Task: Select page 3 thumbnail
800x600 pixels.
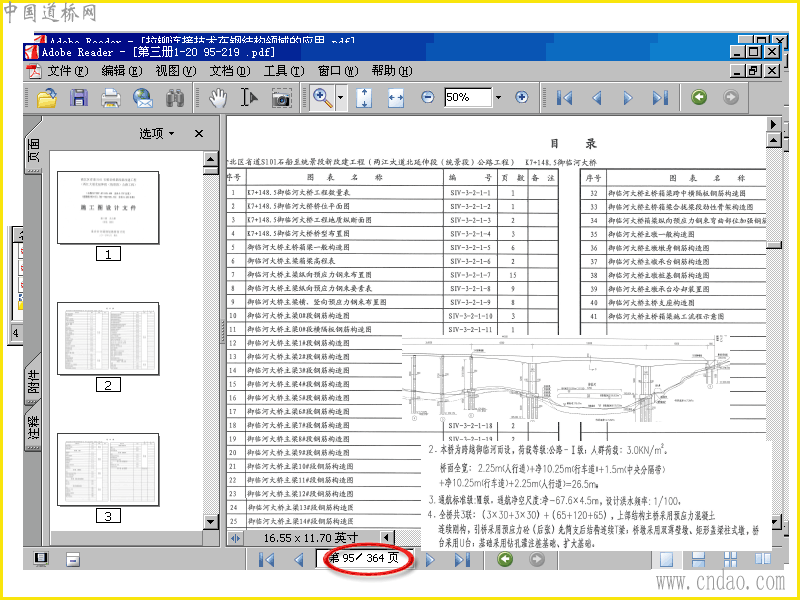Action: [108, 470]
